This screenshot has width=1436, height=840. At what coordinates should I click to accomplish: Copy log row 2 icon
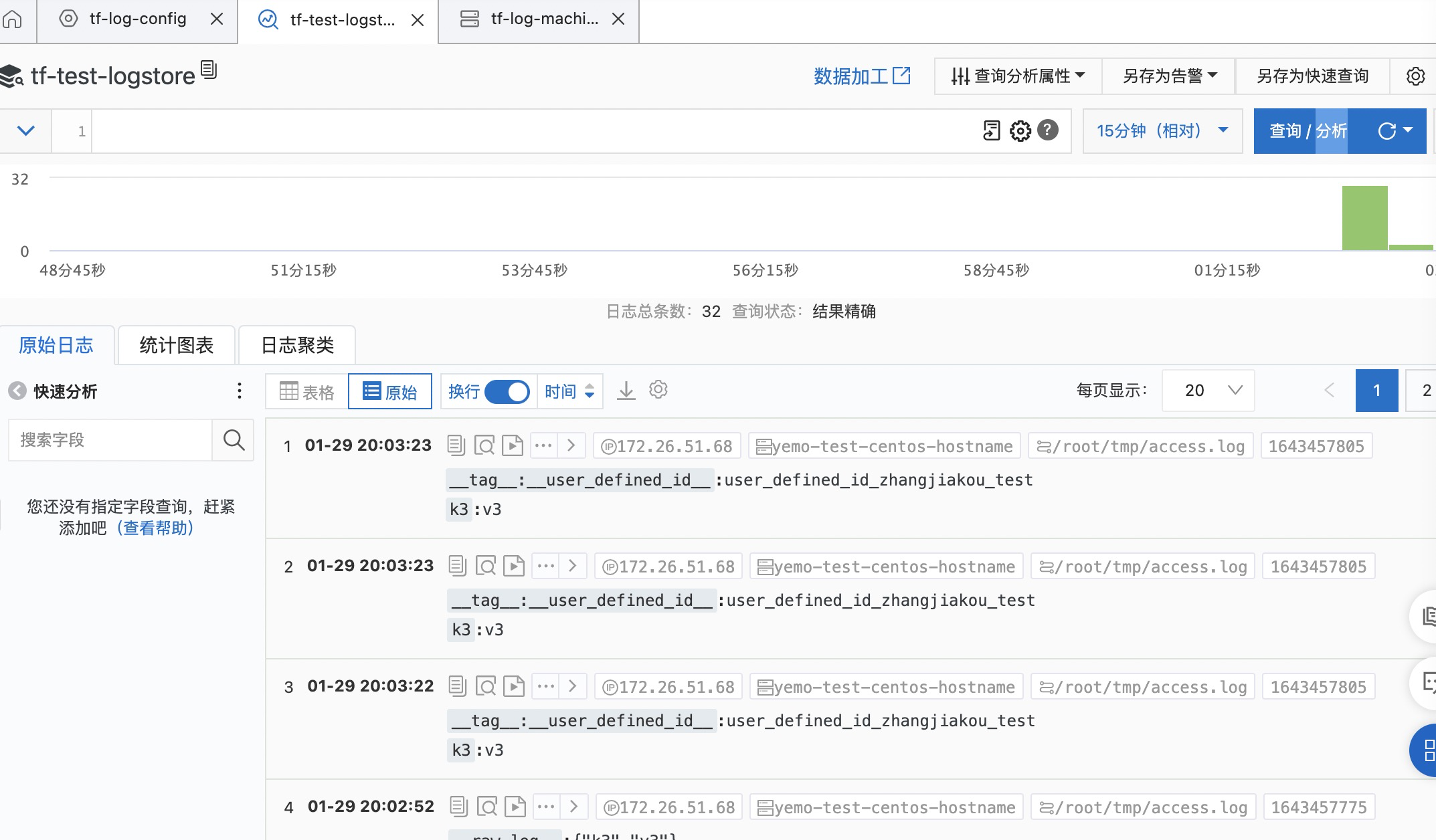click(458, 566)
